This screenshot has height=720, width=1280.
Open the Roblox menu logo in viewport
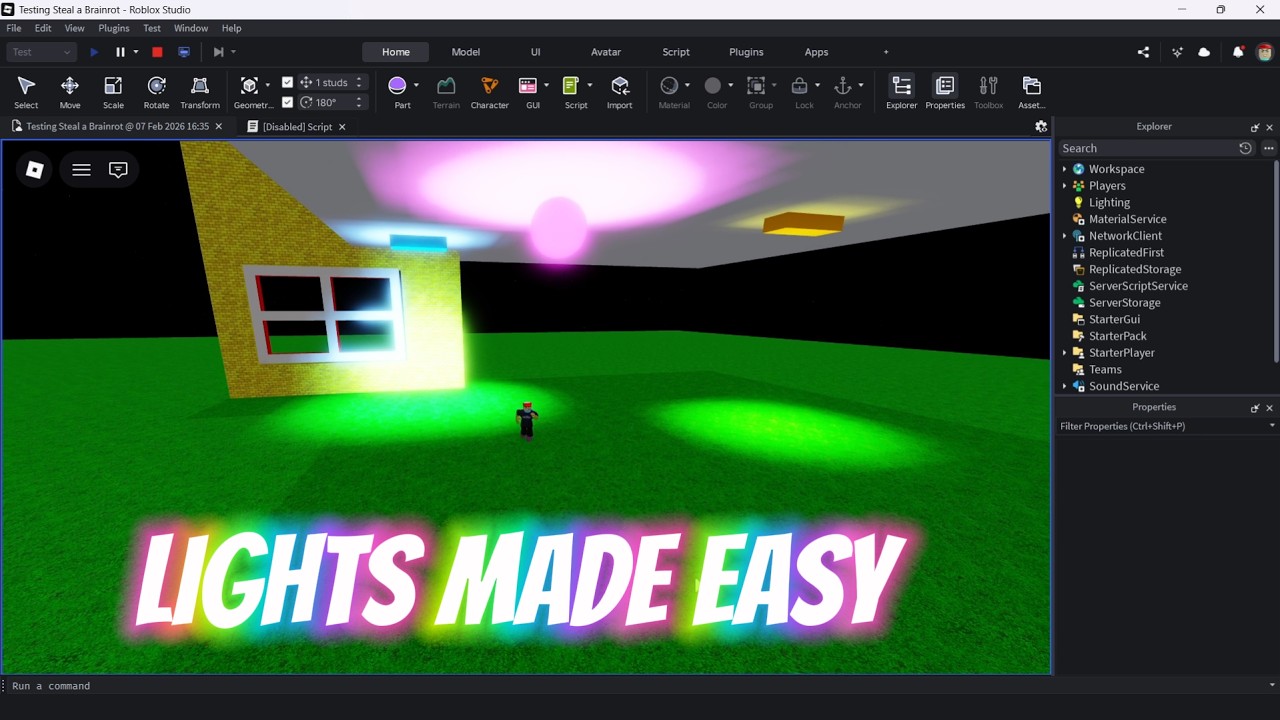pos(35,170)
